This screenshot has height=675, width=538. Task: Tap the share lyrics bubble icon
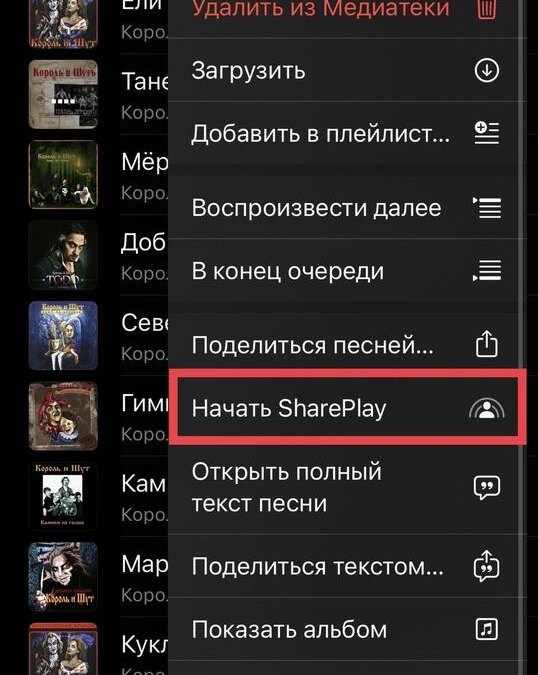pyautogui.click(x=487, y=566)
